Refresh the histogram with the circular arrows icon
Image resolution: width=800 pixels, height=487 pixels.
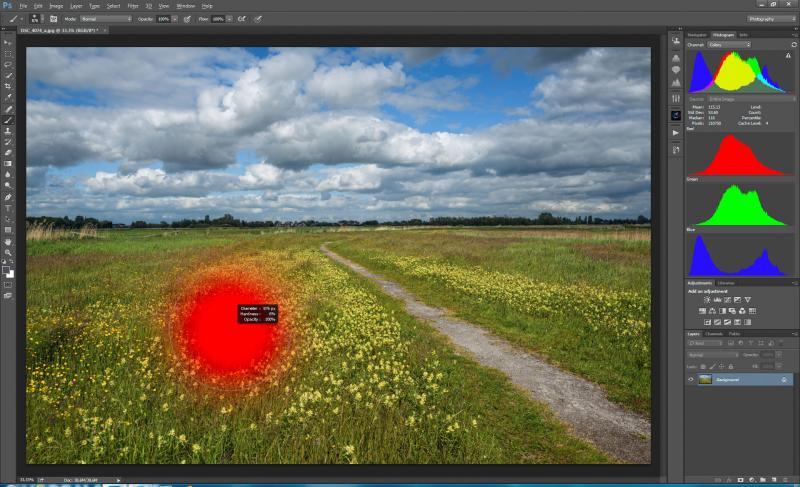pyautogui.click(x=793, y=45)
